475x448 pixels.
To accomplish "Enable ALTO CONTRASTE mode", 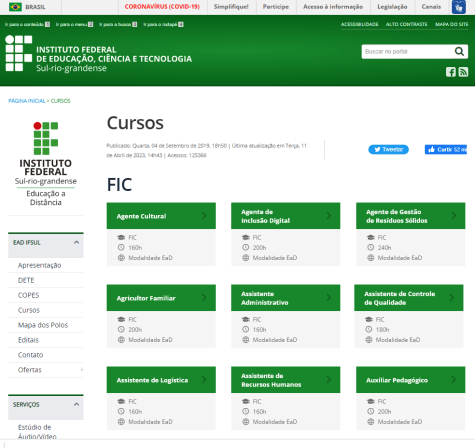I will (x=406, y=24).
